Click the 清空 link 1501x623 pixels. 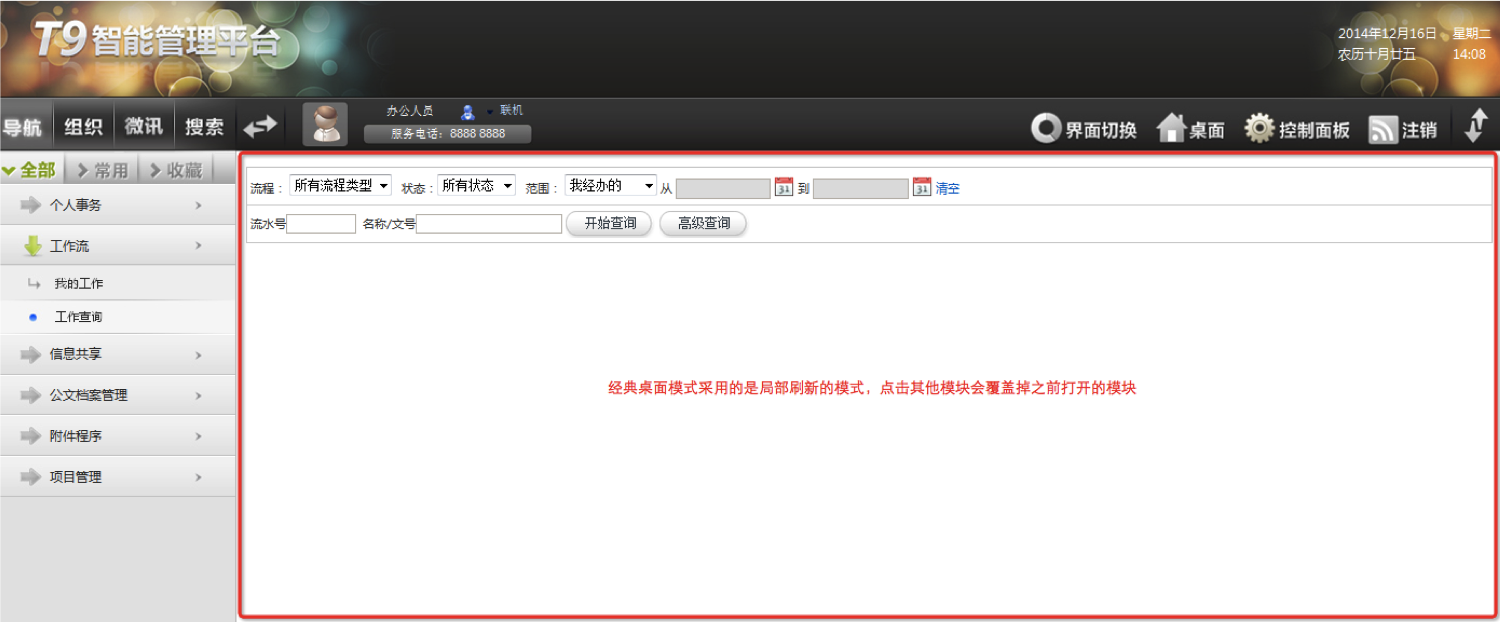pyautogui.click(x=947, y=188)
